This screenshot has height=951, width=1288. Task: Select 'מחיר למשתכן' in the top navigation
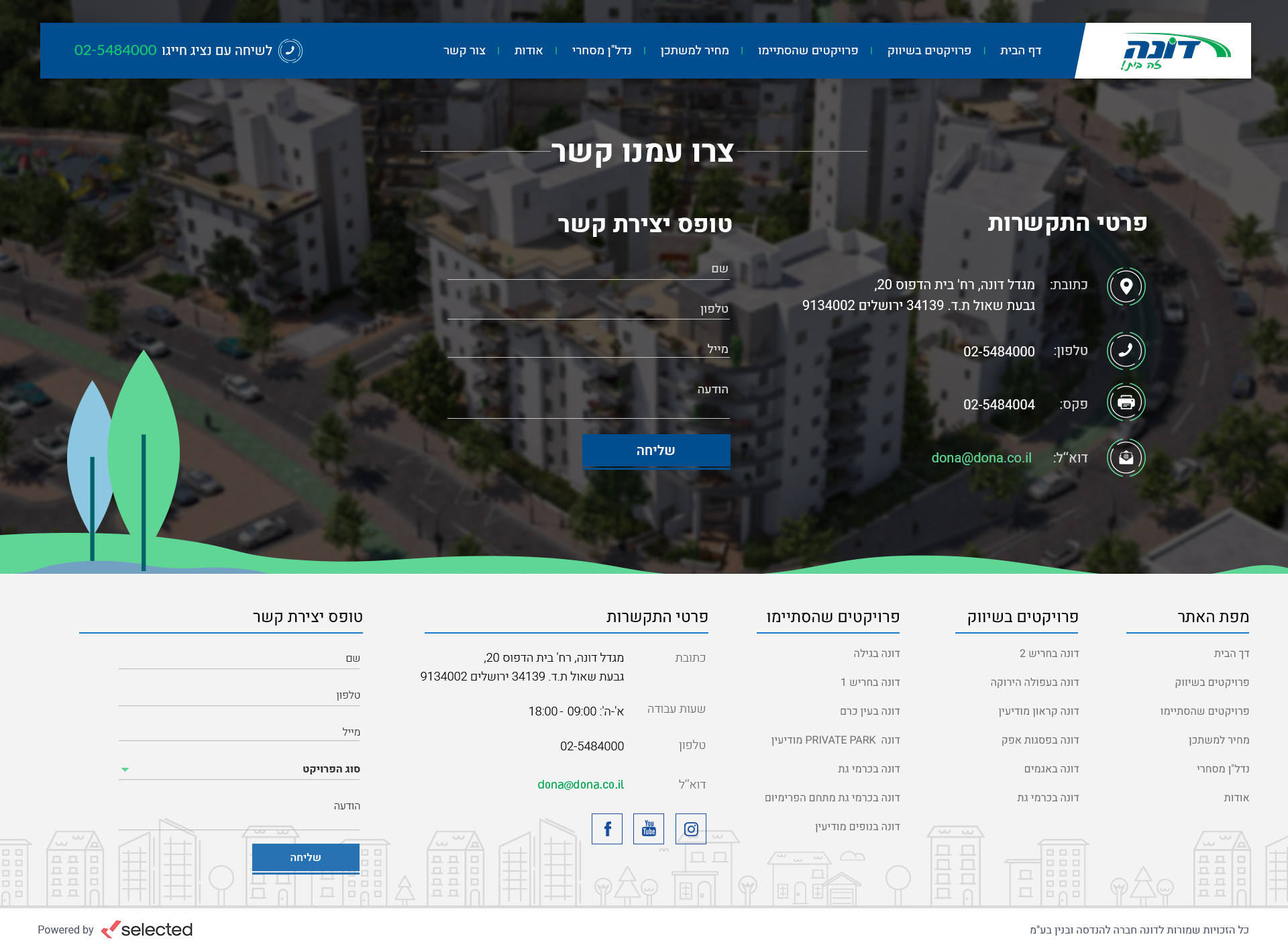click(x=694, y=51)
